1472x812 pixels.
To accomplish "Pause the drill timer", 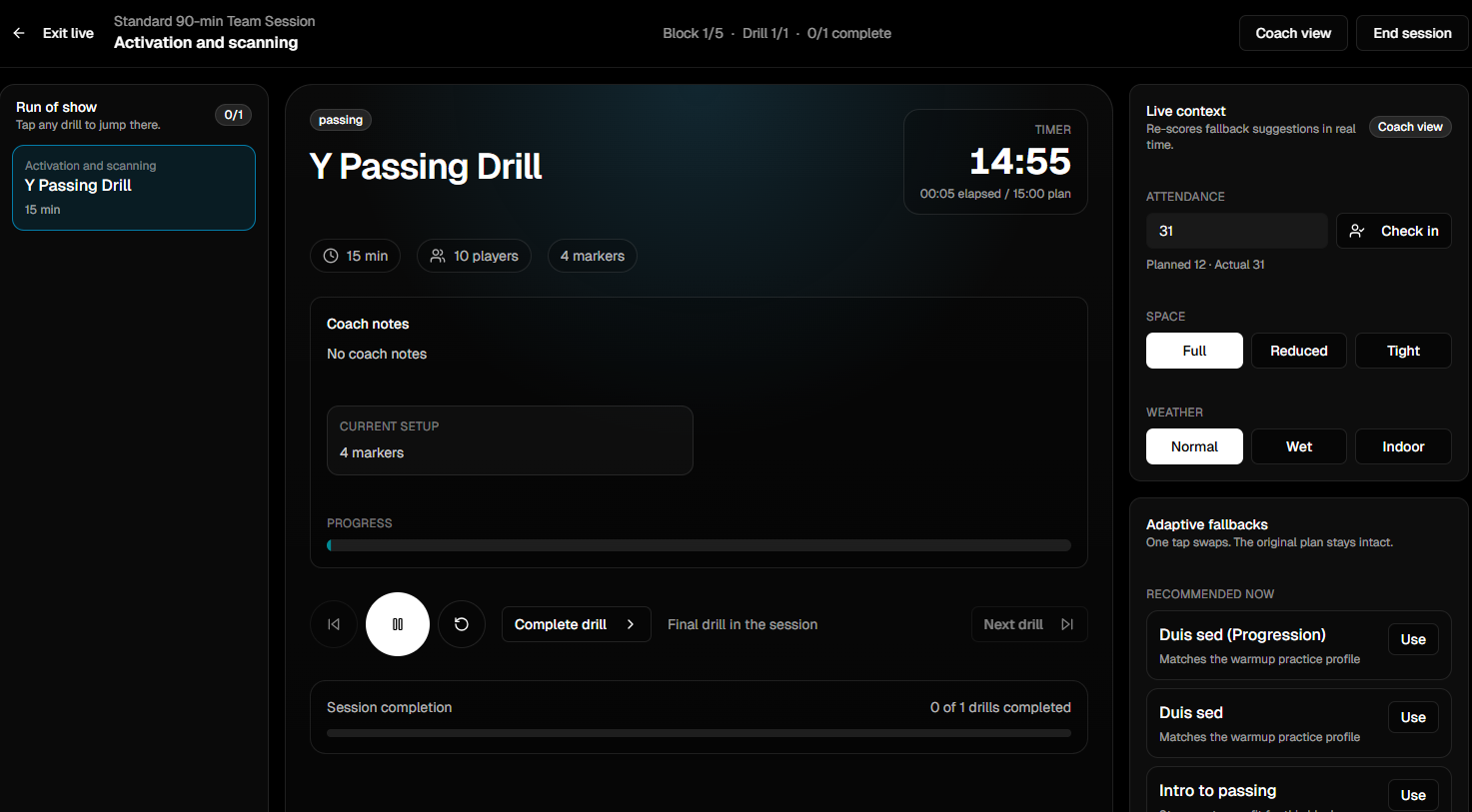I will [397, 623].
